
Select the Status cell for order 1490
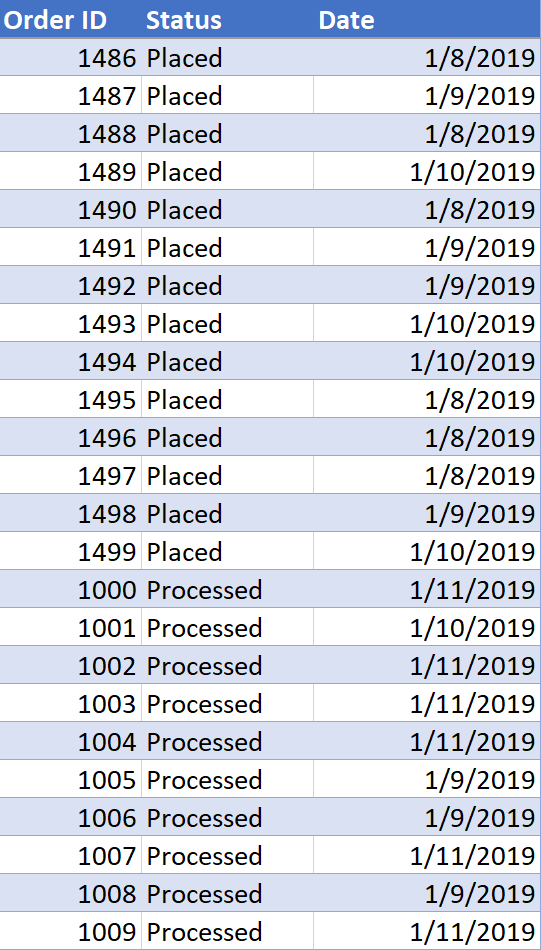tap(228, 210)
